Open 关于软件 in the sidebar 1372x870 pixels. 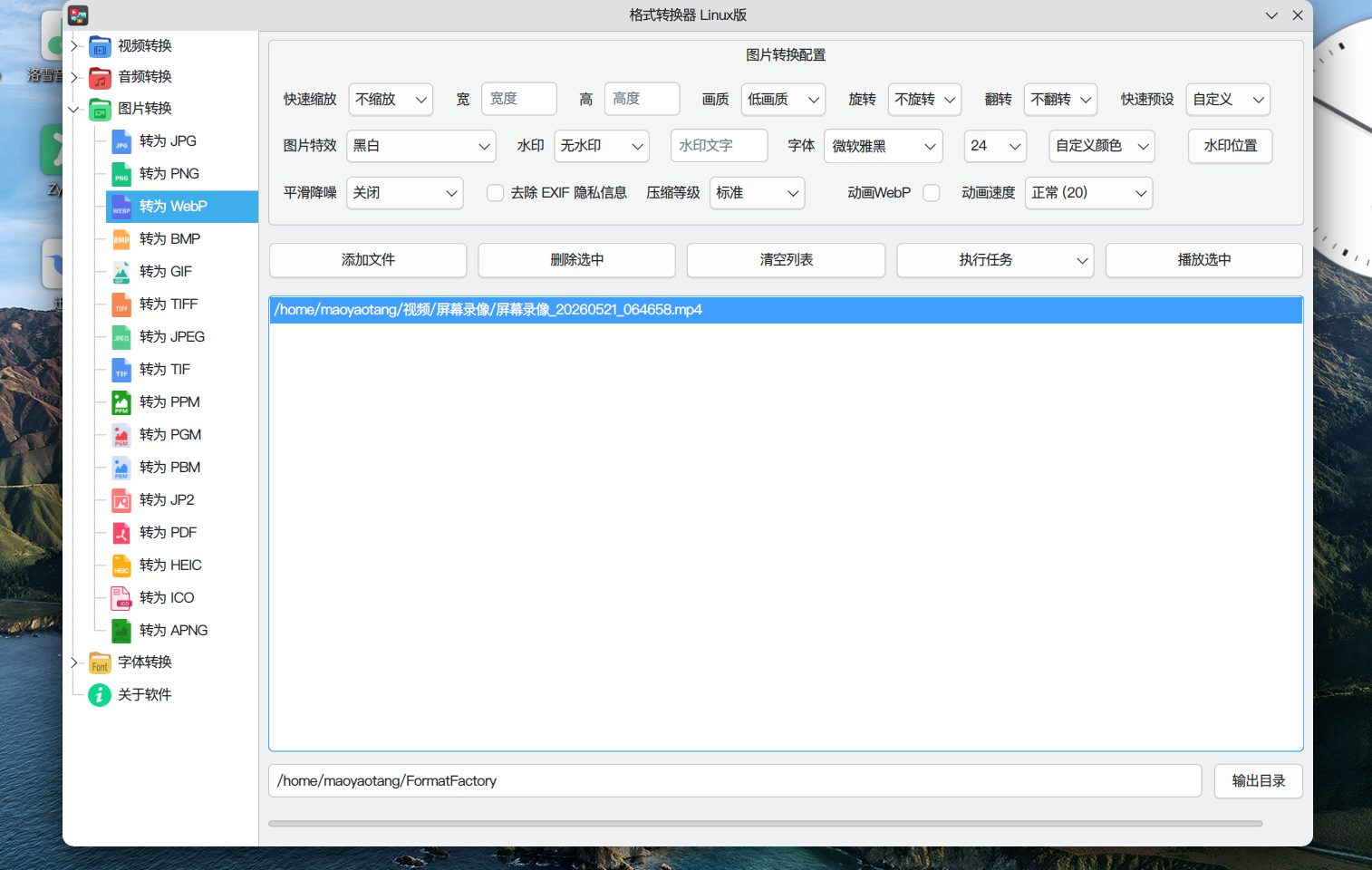pos(144,695)
